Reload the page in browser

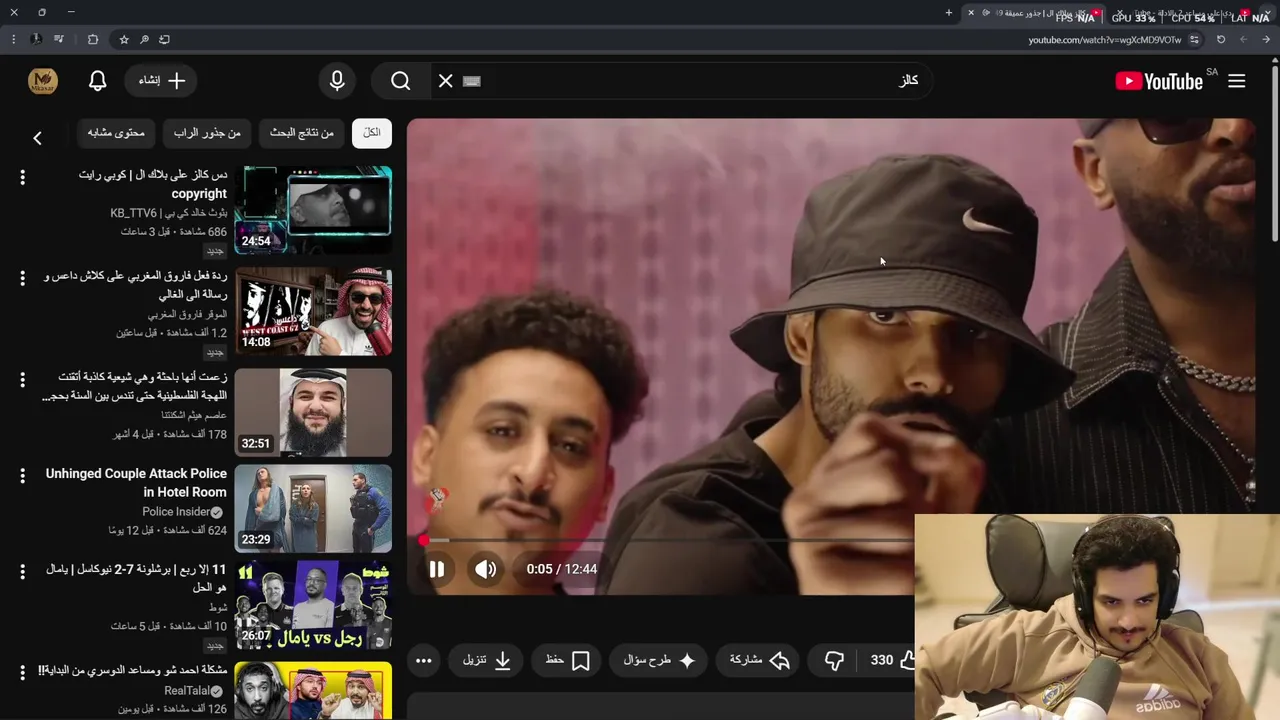point(1221,40)
